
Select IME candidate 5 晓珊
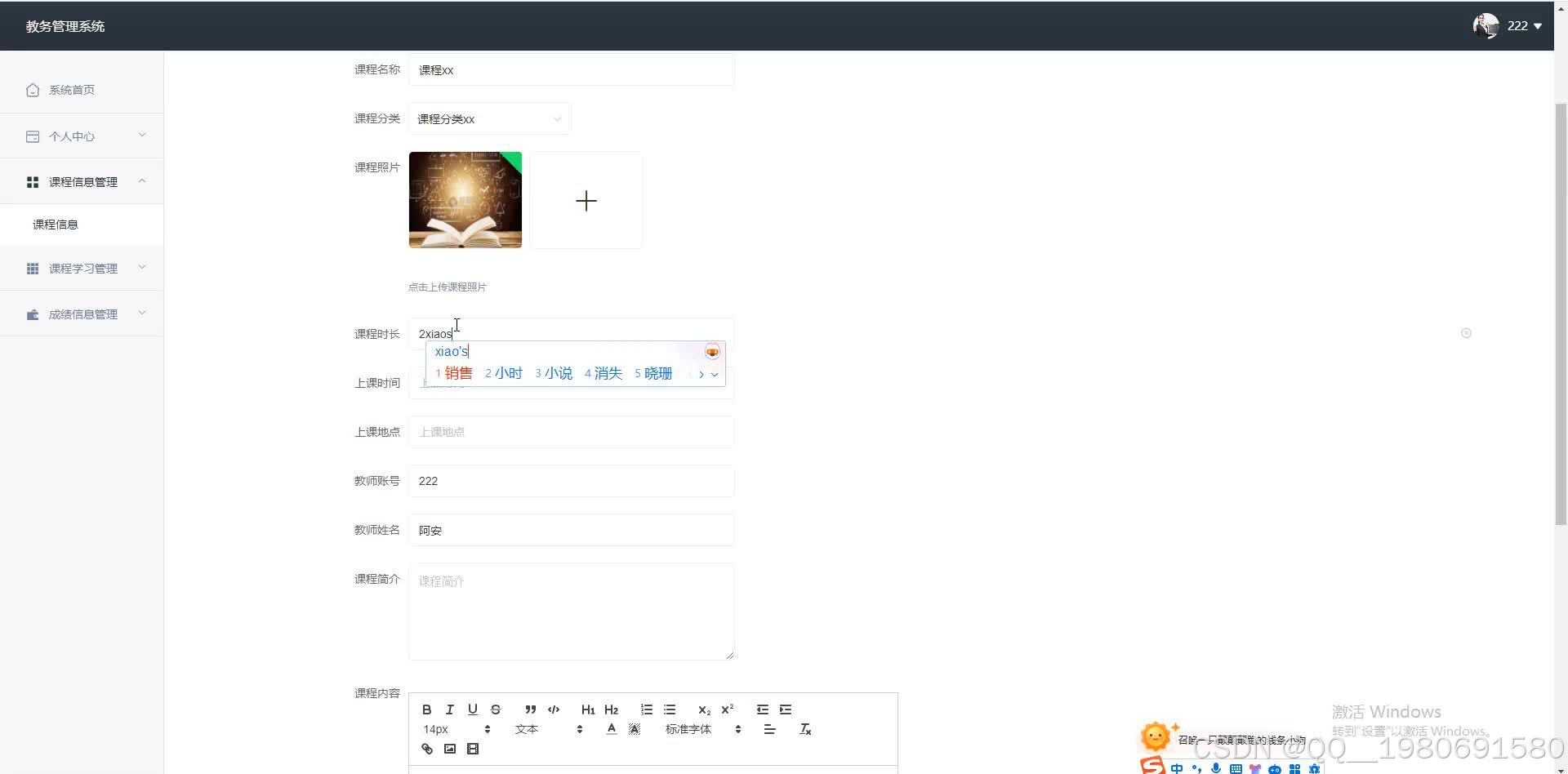pyautogui.click(x=653, y=373)
